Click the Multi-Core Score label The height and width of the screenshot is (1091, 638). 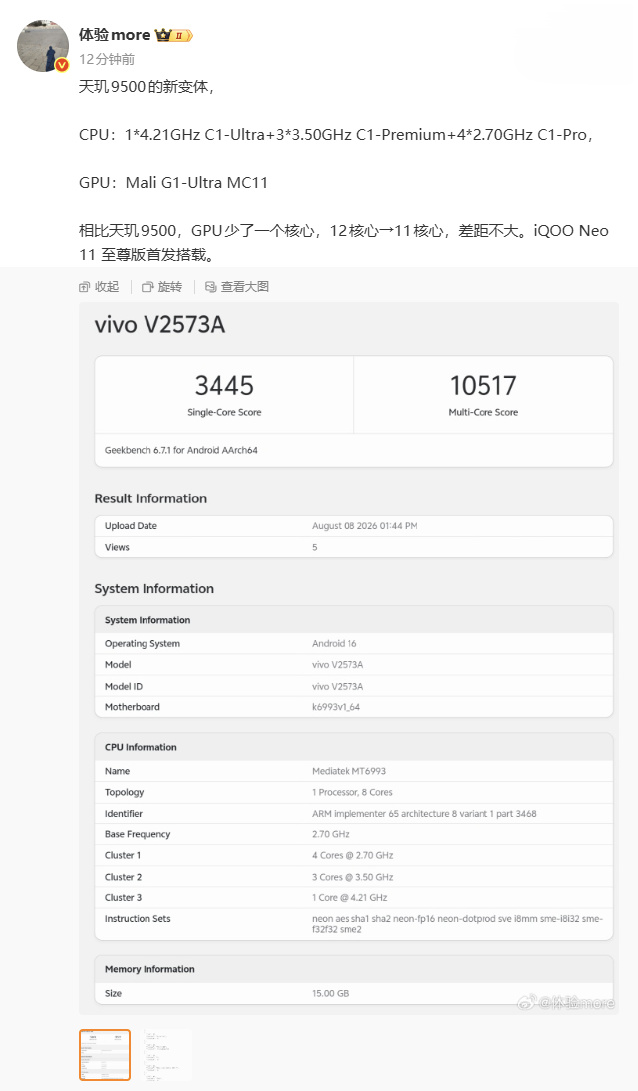(483, 413)
